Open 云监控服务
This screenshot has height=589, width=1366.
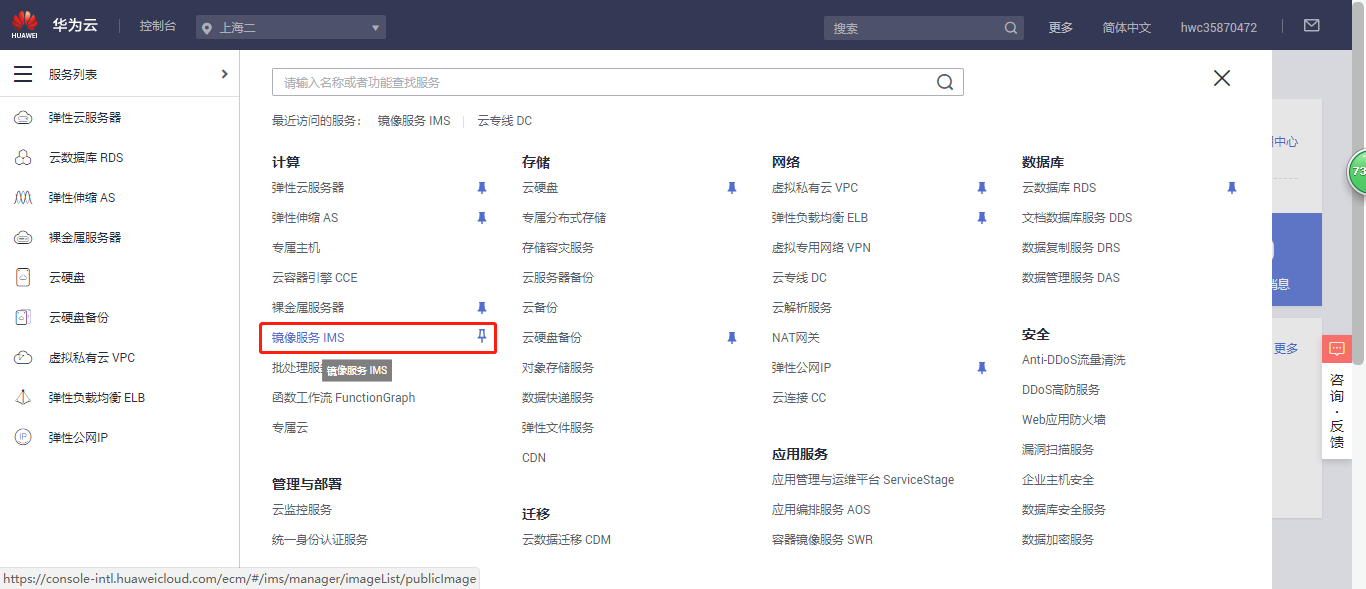coord(302,510)
